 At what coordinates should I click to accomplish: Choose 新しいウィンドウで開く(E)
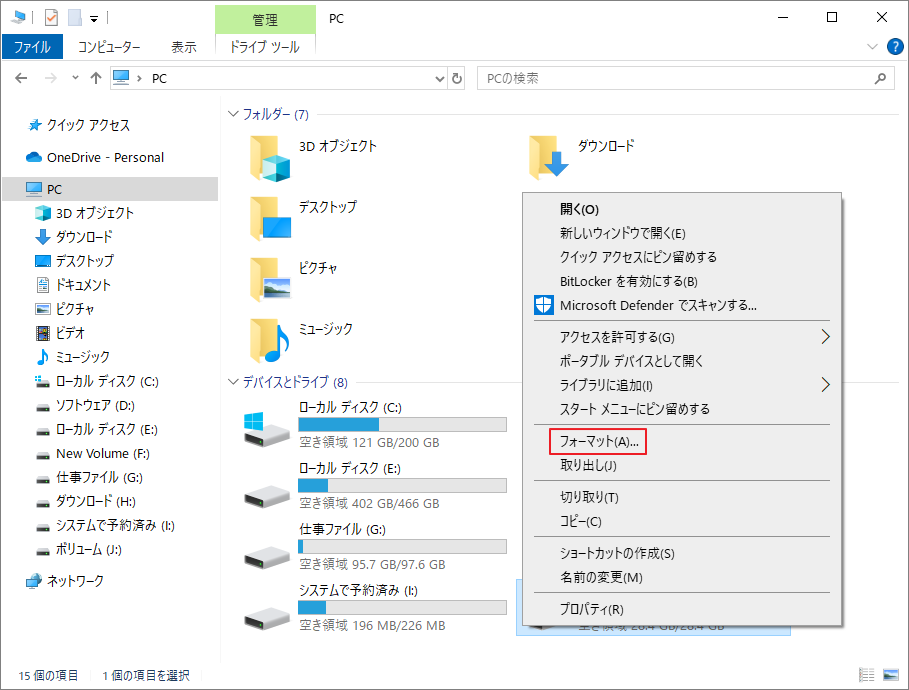(682, 233)
